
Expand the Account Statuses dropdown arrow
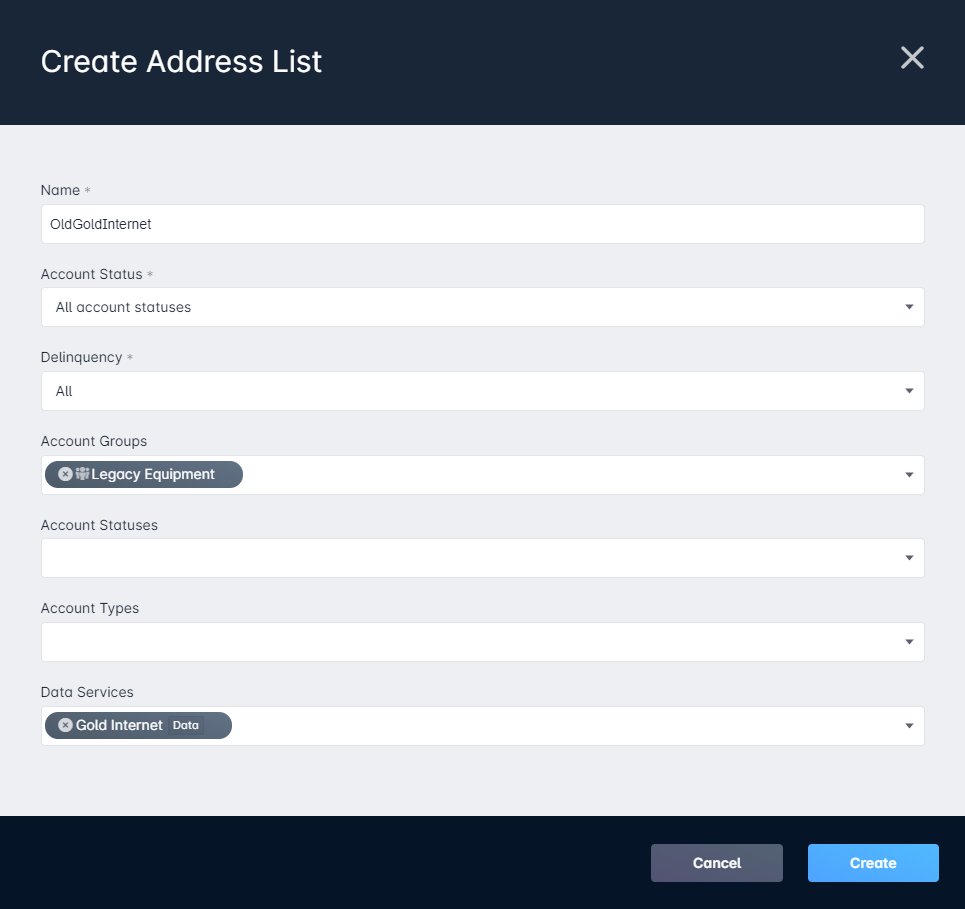(x=909, y=558)
